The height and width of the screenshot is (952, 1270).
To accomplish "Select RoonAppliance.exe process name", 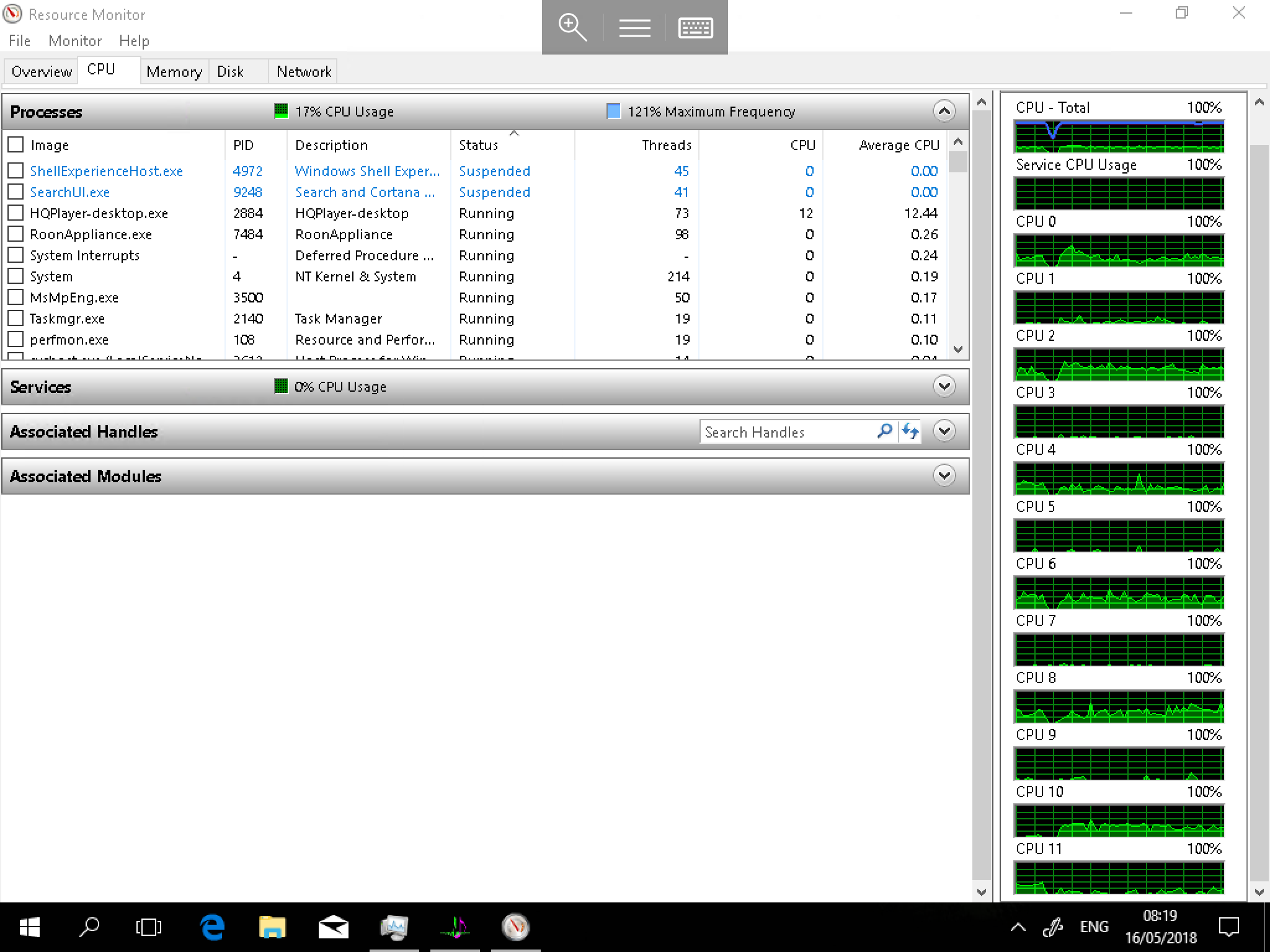I will point(91,234).
